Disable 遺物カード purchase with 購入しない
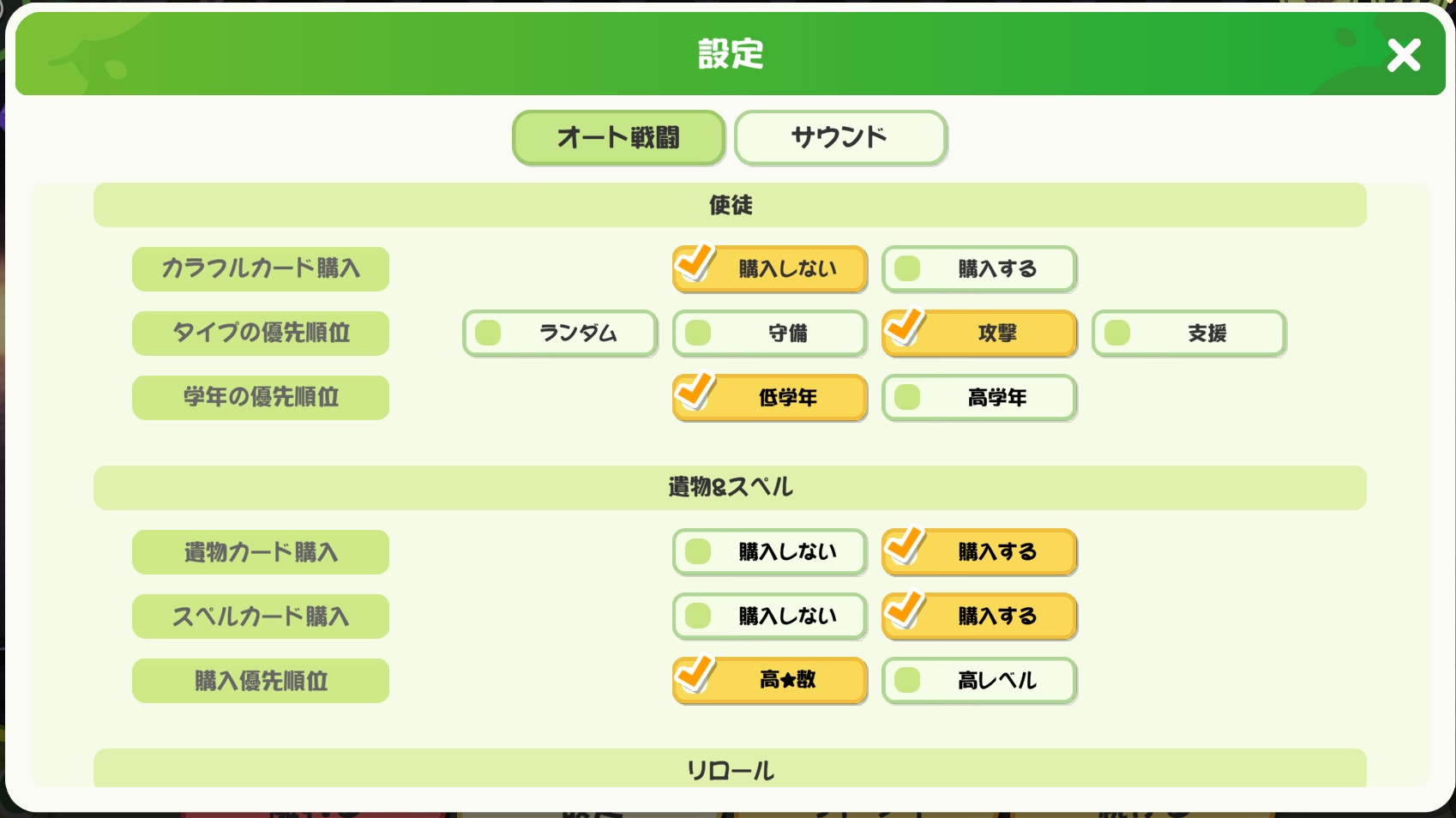The width and height of the screenshot is (1456, 818). (x=770, y=552)
